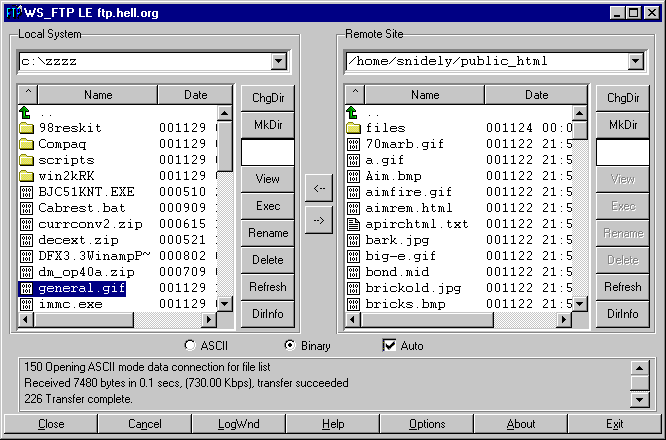Click the local sort-order caret column header

tap(28, 94)
